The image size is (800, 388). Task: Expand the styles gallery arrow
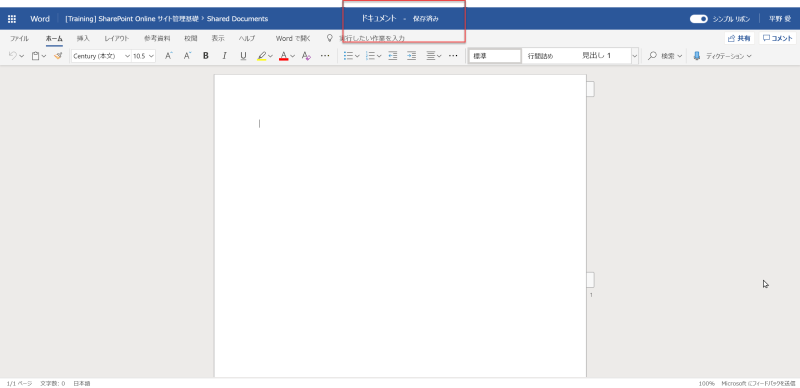[x=635, y=56]
